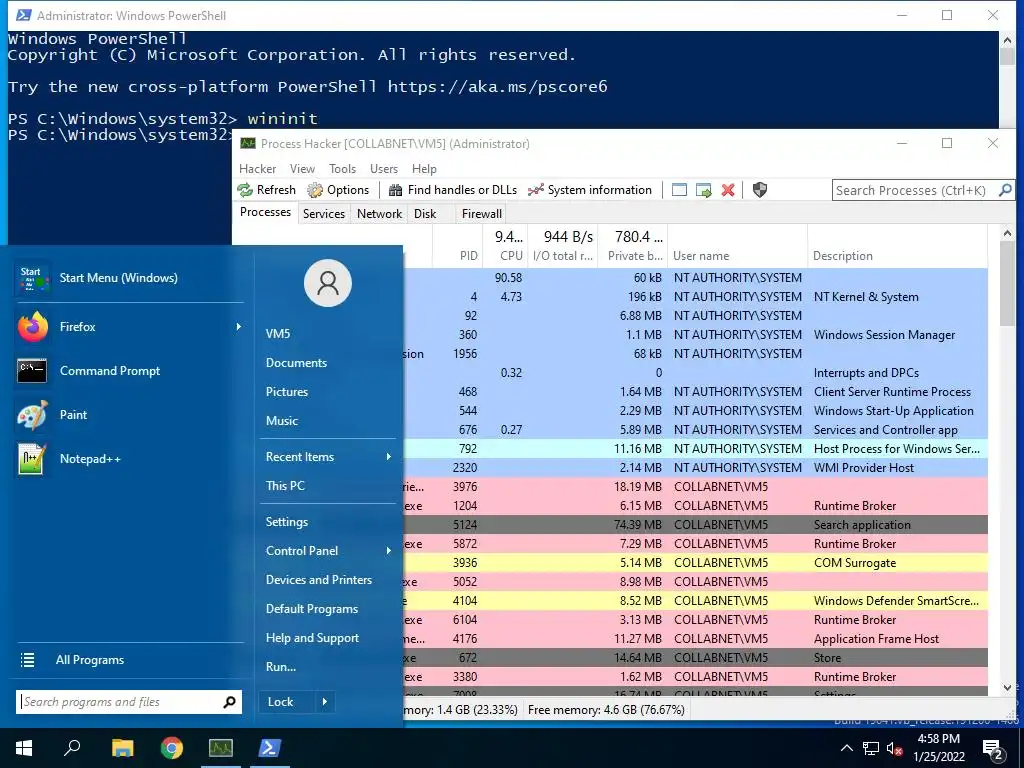
Task: Click the All Programs list icon
Action: pos(27,660)
